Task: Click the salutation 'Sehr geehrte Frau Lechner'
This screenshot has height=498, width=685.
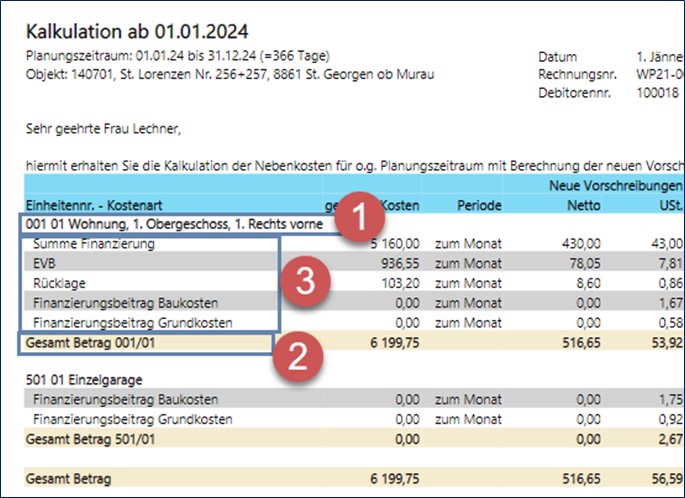Action: point(105,128)
